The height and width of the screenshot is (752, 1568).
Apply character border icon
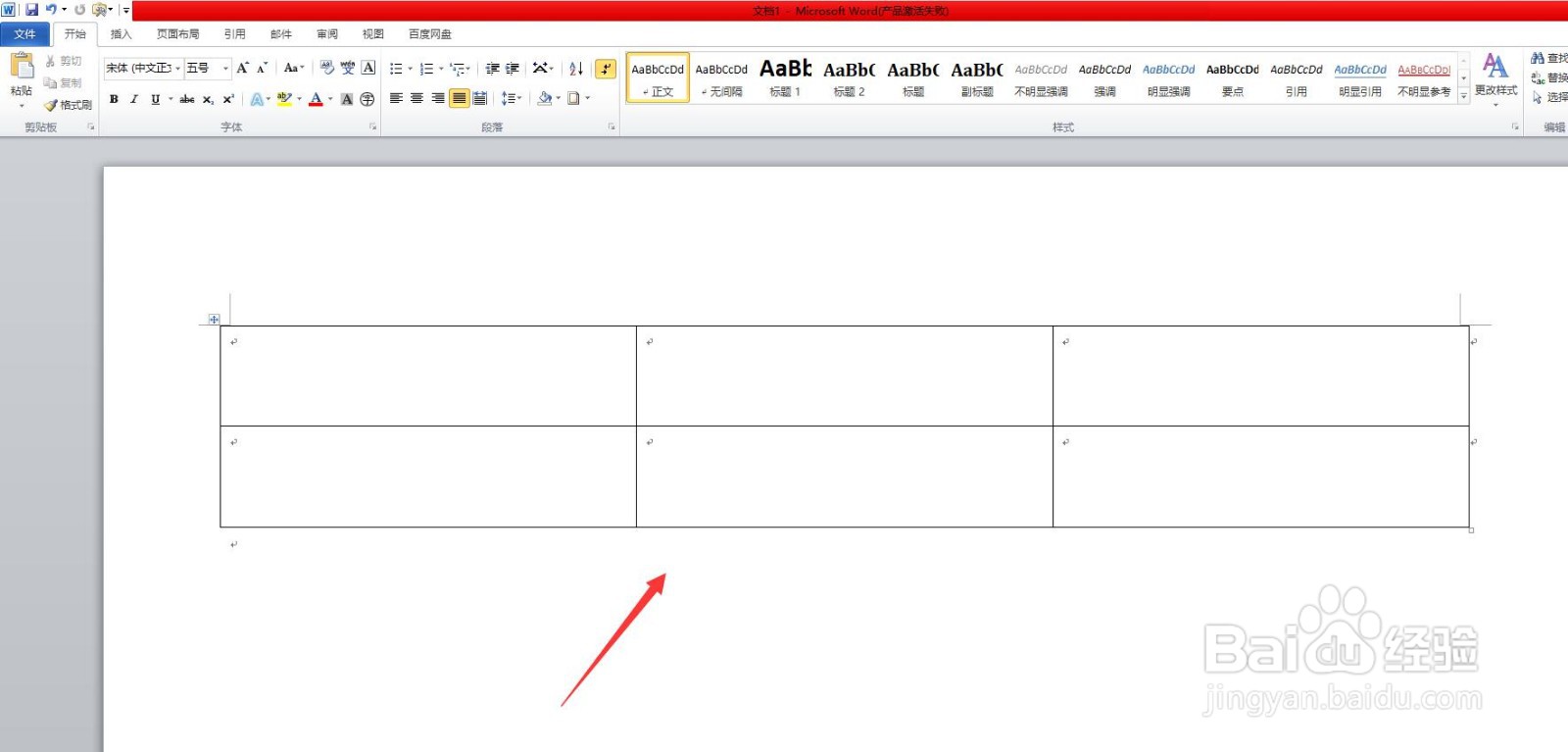368,68
